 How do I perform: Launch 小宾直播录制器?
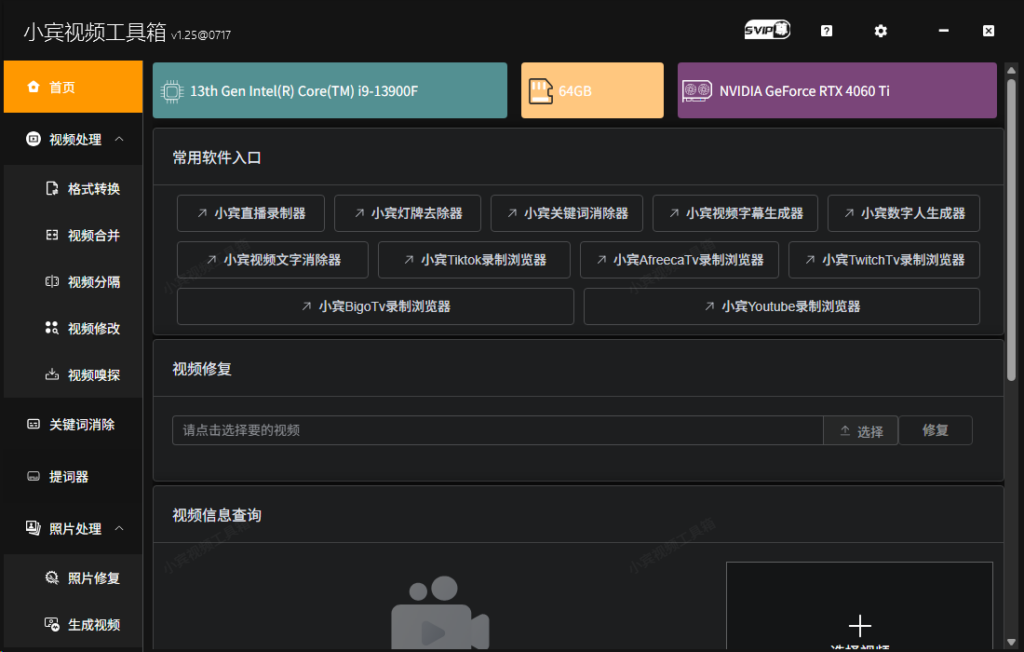pyautogui.click(x=251, y=213)
